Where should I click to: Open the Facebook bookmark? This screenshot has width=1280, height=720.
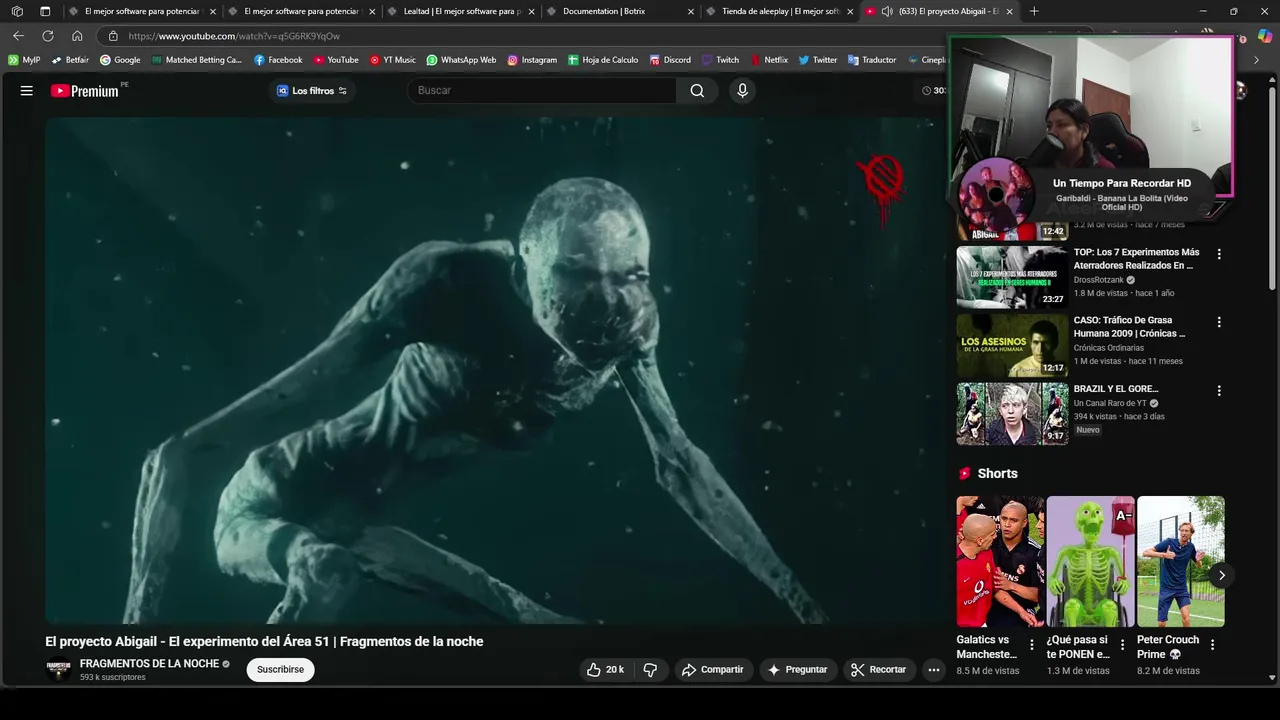[x=278, y=60]
